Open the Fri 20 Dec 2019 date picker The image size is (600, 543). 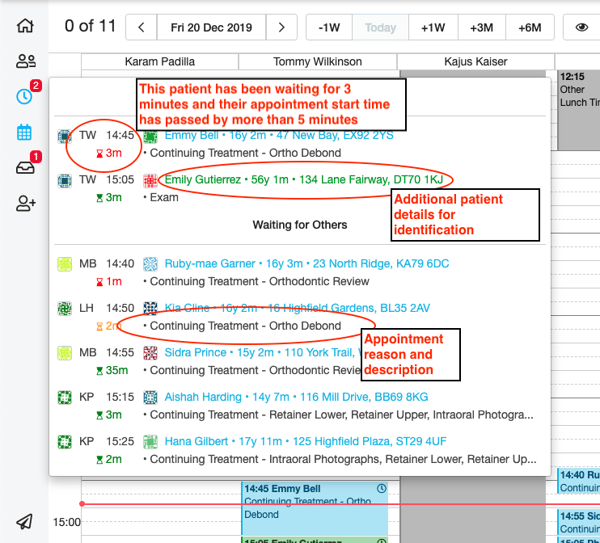pyautogui.click(x=212, y=27)
